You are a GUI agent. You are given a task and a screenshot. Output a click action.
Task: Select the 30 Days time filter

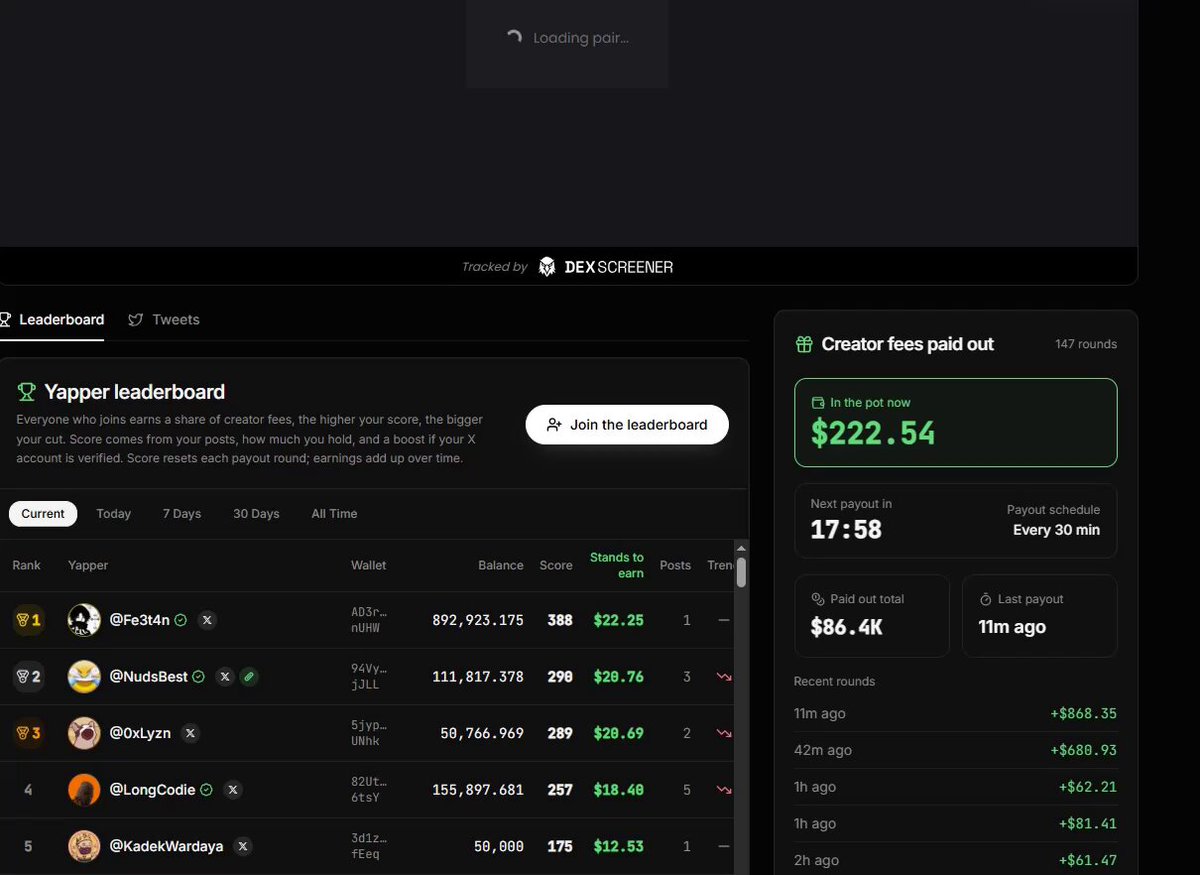coord(256,514)
